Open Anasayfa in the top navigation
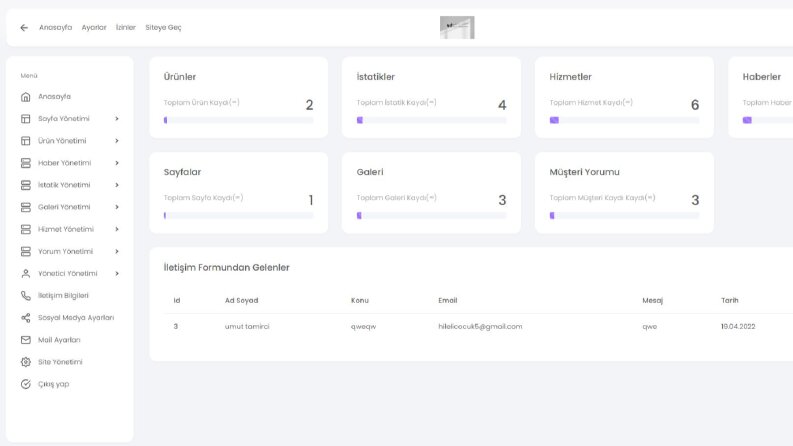This screenshot has height=446, width=793. [56, 27]
